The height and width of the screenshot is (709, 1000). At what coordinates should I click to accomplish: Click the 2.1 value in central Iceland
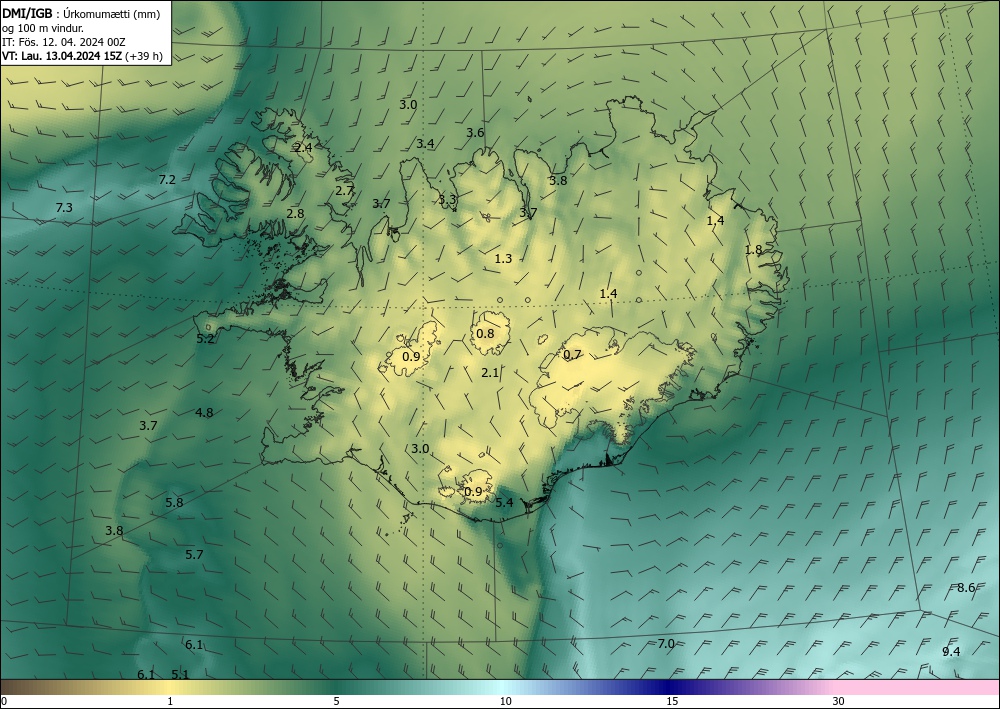[x=490, y=373]
